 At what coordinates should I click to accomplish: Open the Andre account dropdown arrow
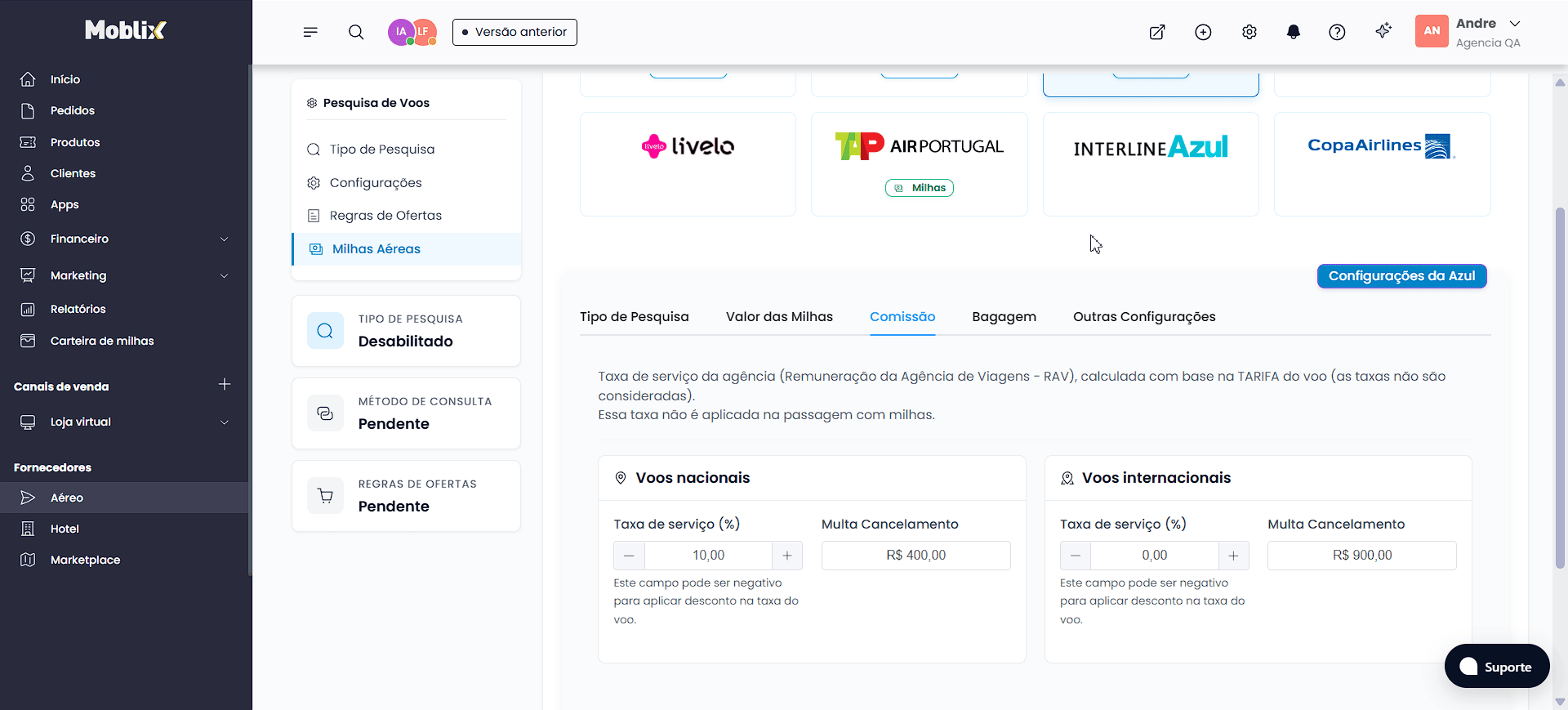tap(1515, 24)
